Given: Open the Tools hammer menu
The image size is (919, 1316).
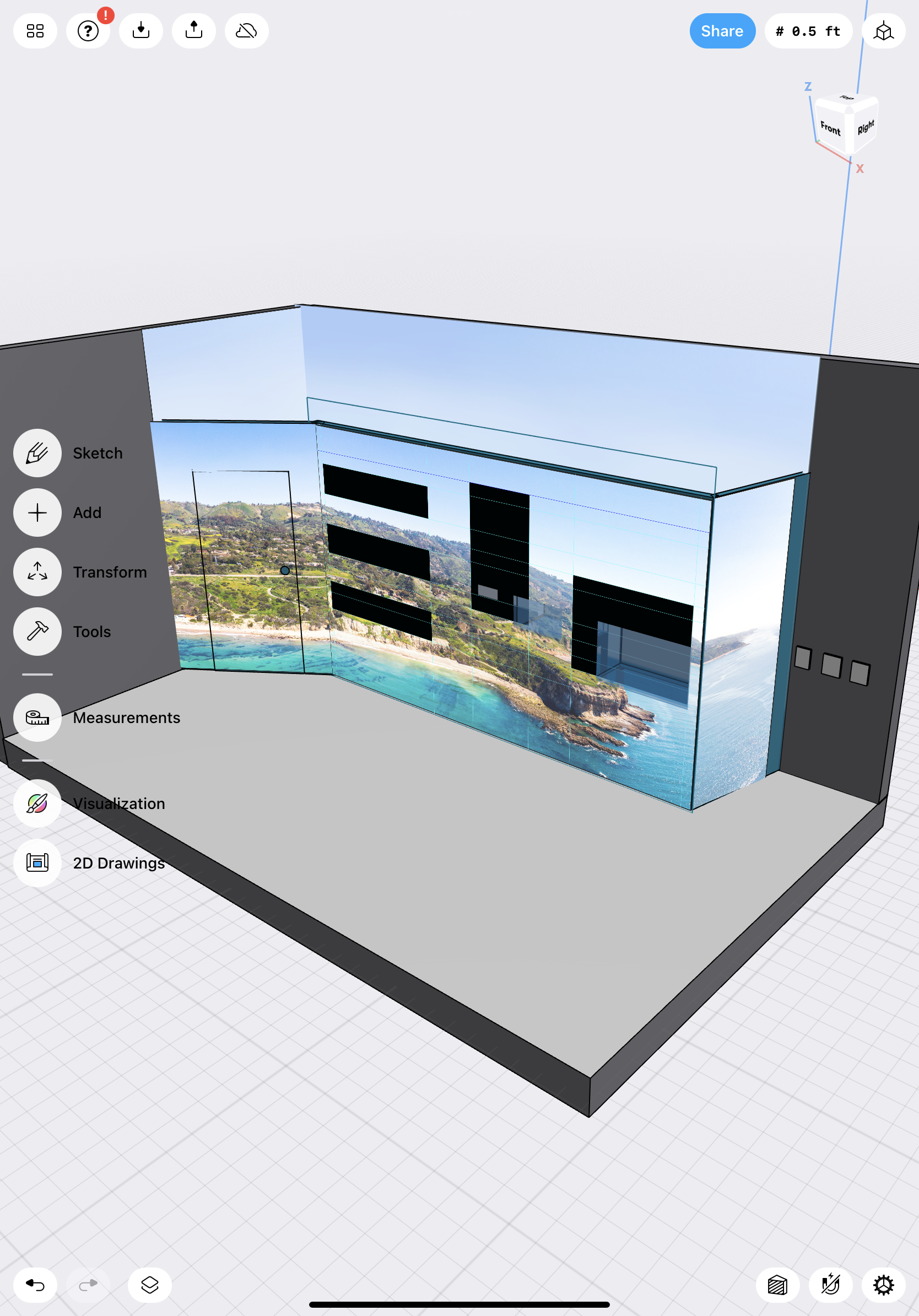Looking at the screenshot, I should pos(37,632).
